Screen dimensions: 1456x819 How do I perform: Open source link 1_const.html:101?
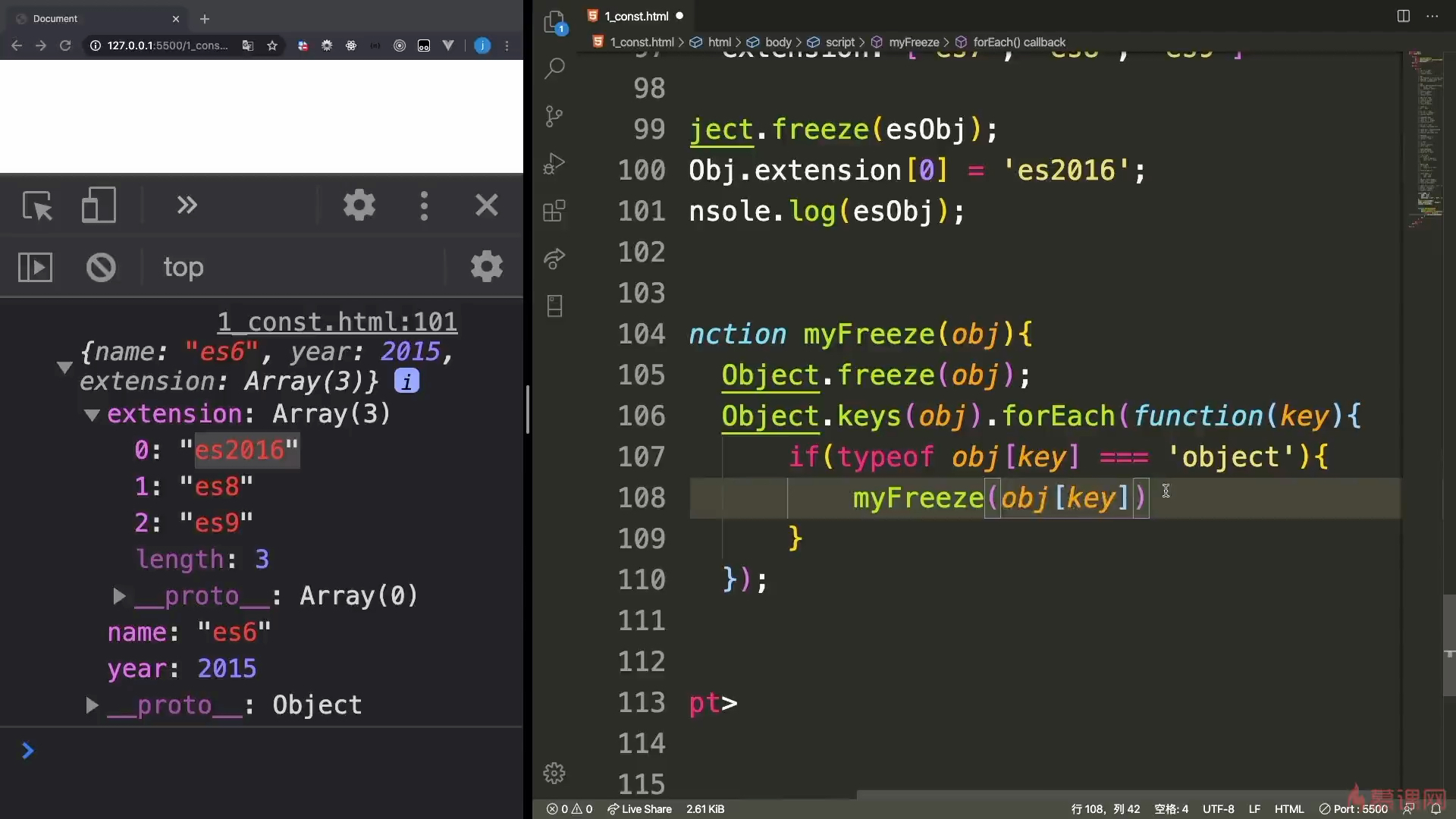pyautogui.click(x=337, y=322)
